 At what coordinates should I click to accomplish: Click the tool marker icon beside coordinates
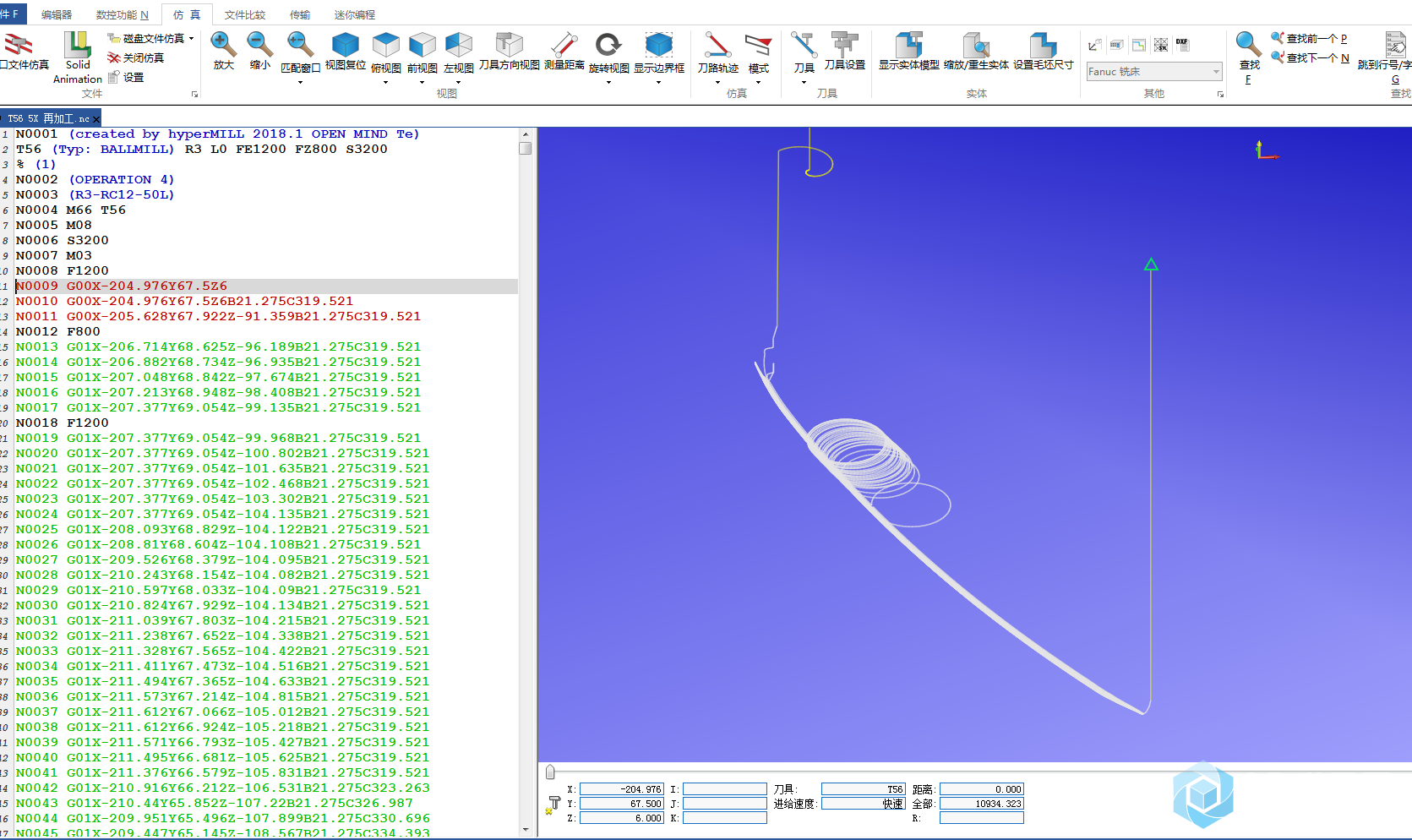coord(553,804)
